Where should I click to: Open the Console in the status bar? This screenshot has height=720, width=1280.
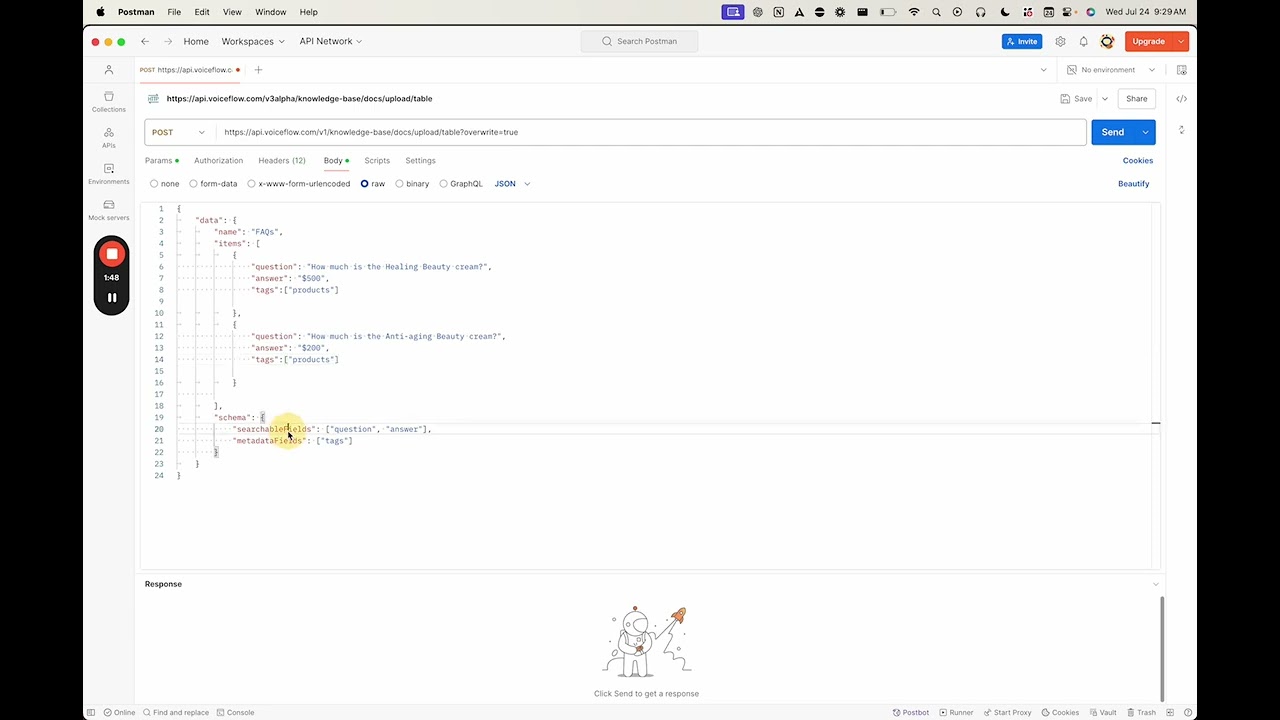(235, 712)
